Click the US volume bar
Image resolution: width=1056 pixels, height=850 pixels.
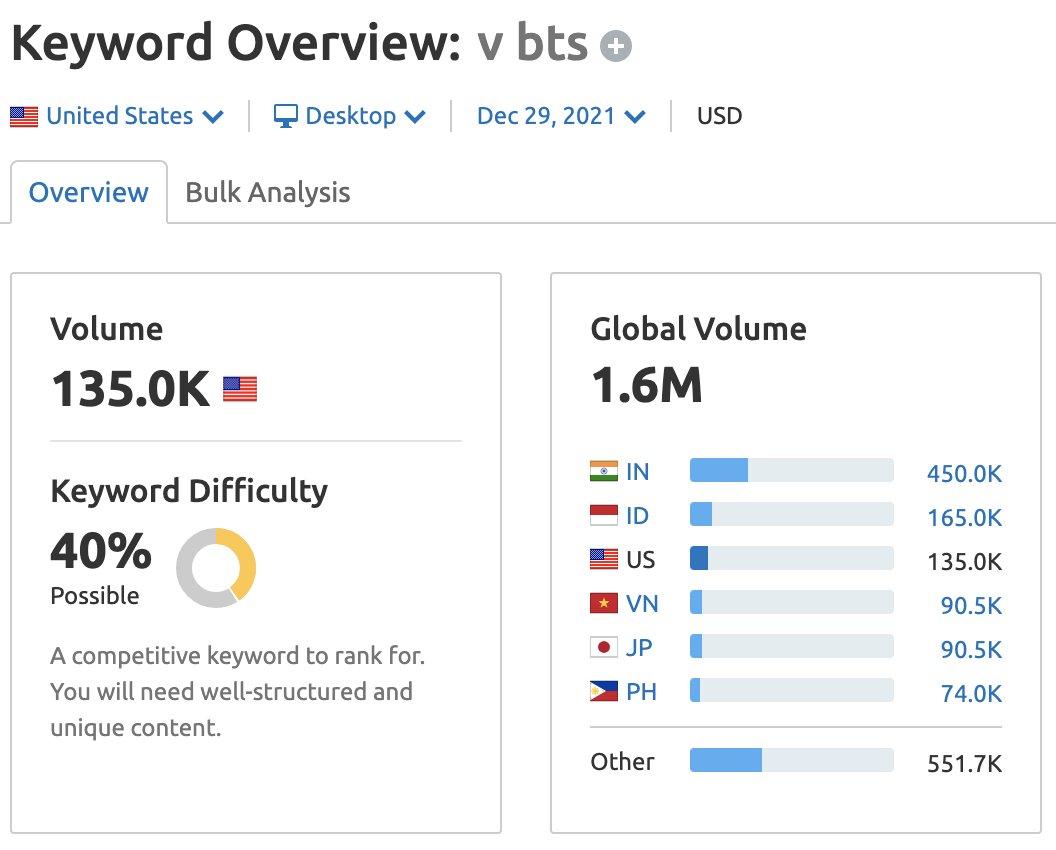791,558
